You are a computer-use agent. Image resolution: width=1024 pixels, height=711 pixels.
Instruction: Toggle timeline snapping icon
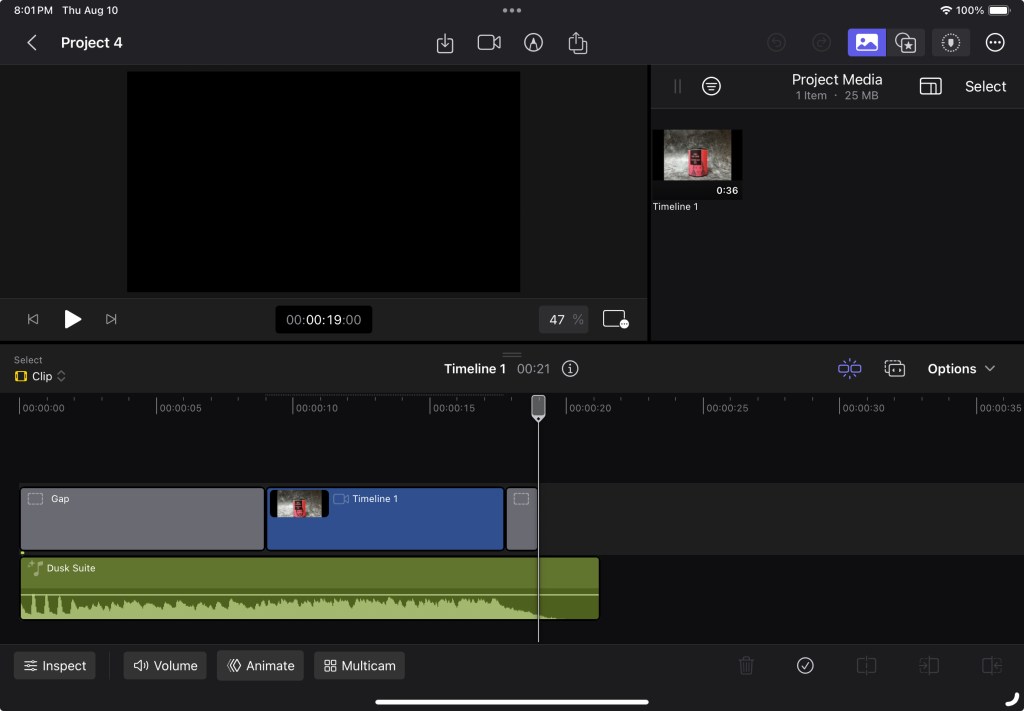(849, 369)
